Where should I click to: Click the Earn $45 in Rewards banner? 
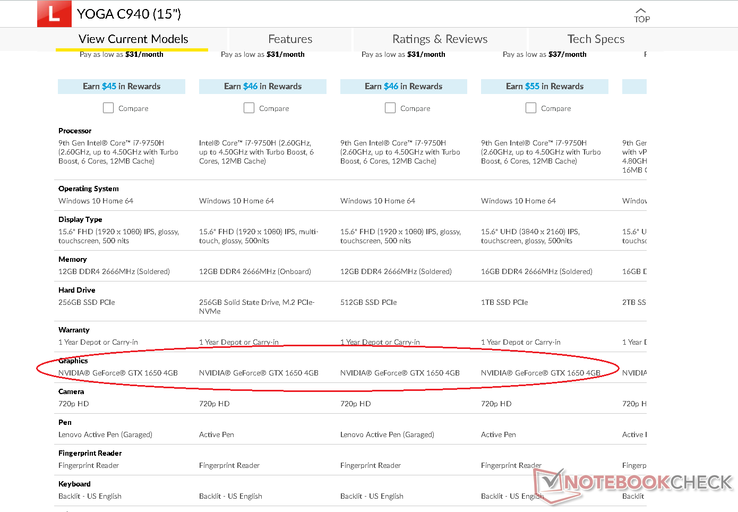coord(121,86)
